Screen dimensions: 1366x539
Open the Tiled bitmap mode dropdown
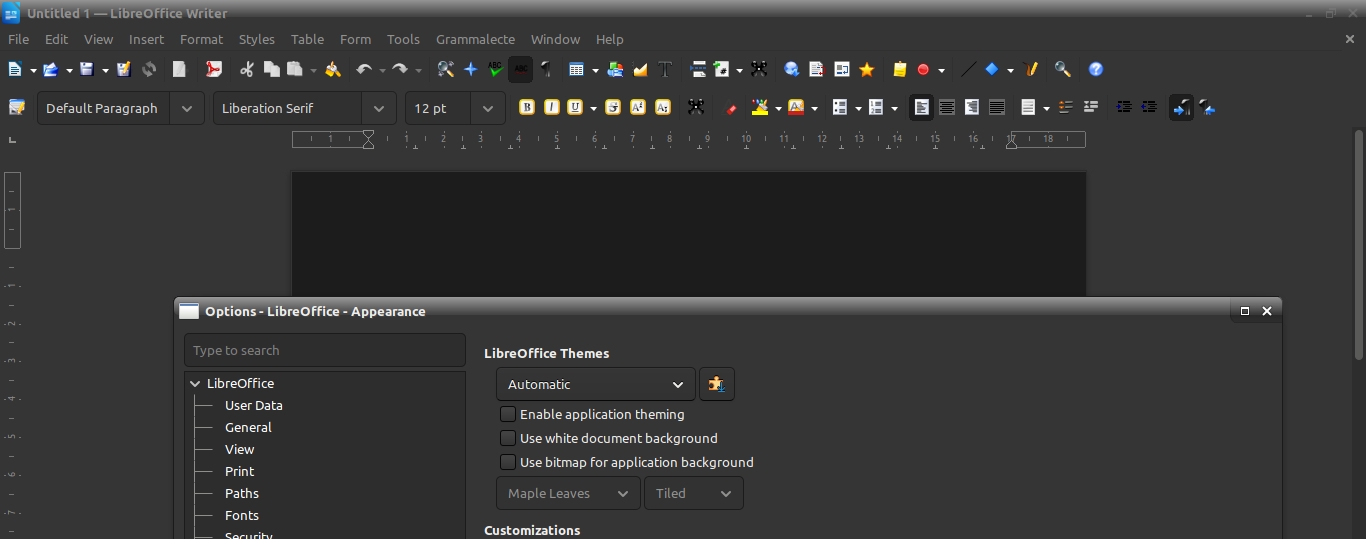(x=694, y=493)
